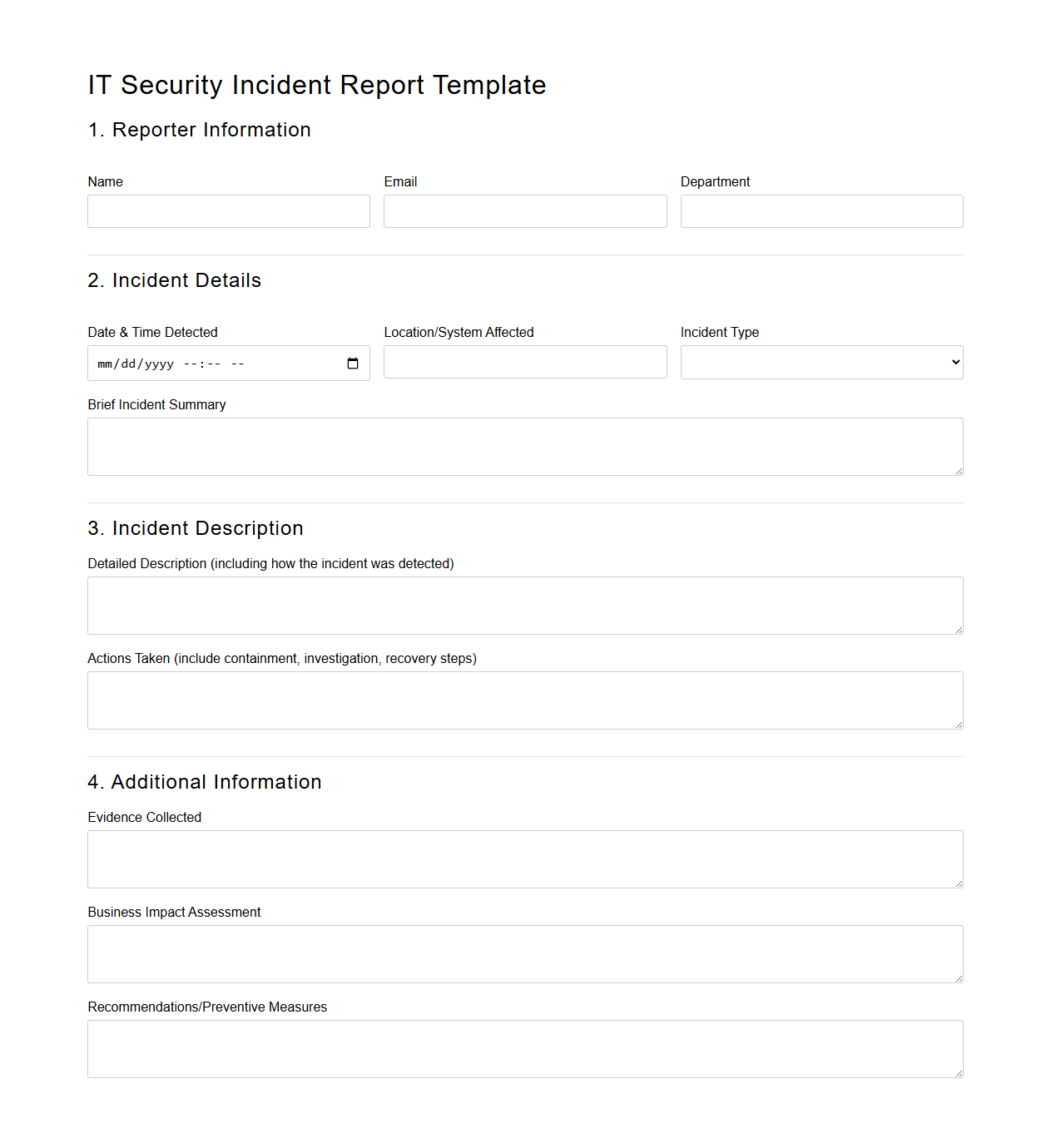
Task: Click the Email input field
Action: click(x=524, y=210)
